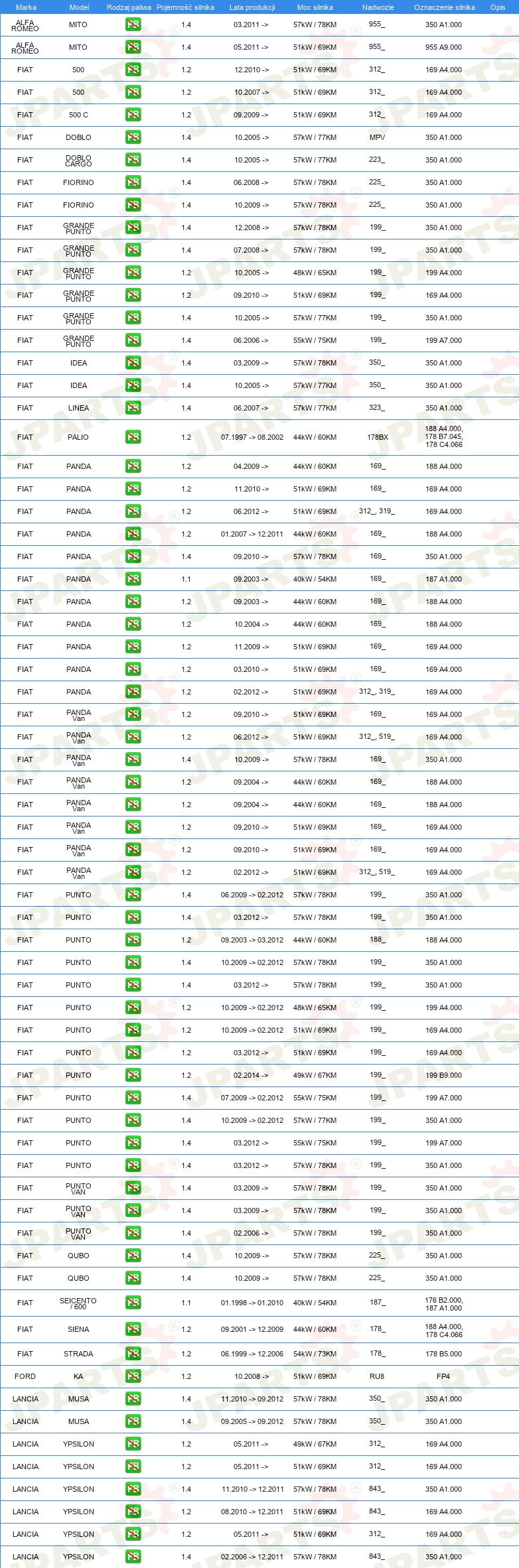
Task: Click the fuel icon in Fiat Seicento / 600 row
Action: [133, 1303]
